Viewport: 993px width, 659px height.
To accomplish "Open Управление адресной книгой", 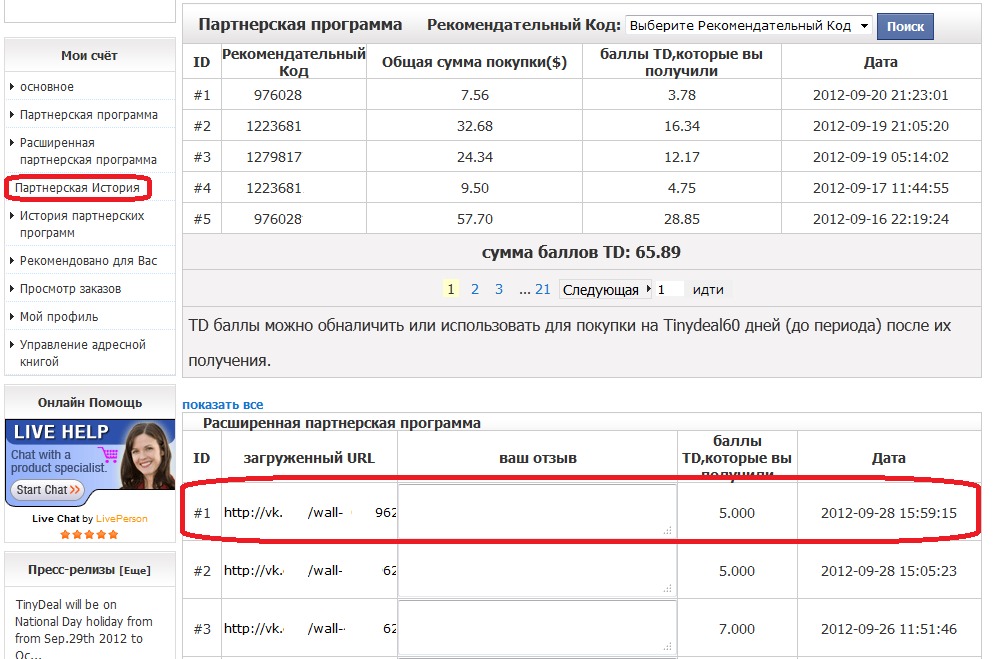I will click(82, 353).
